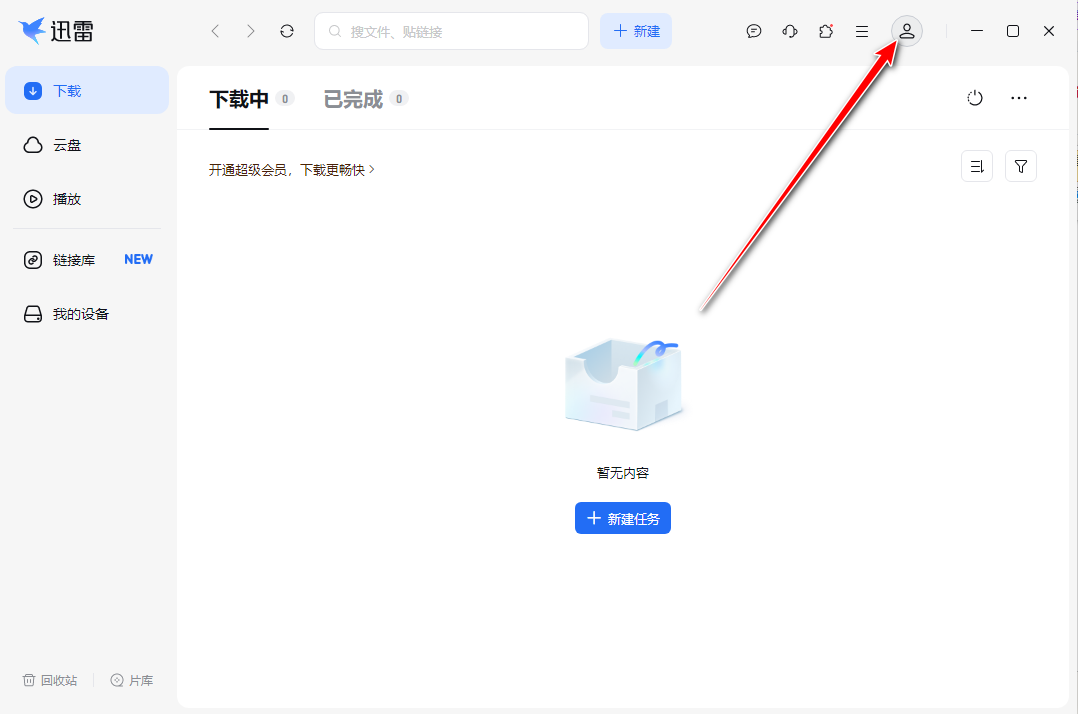1078x714 pixels.
Task: Open 片库 at the bottom
Action: click(132, 680)
